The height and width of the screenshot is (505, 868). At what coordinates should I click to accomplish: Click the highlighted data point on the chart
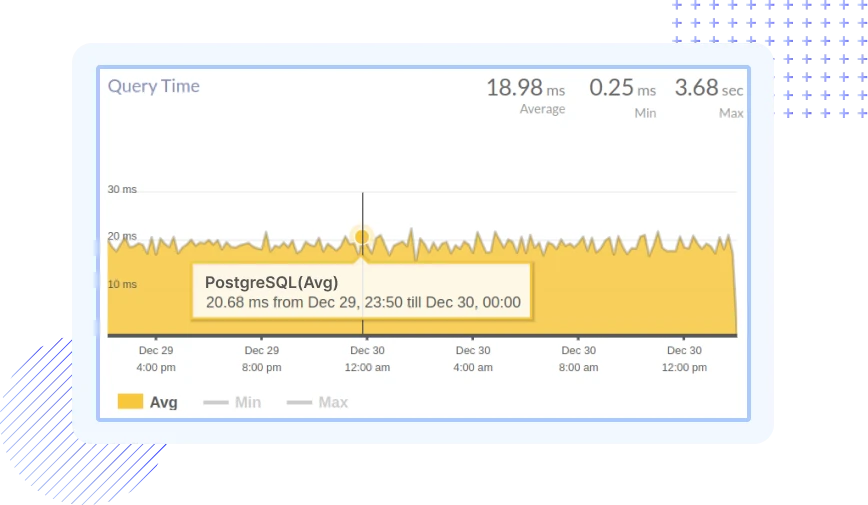362,237
